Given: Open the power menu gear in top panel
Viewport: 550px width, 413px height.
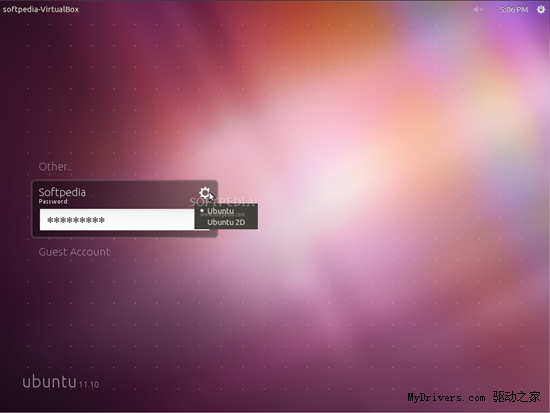Looking at the screenshot, I should pos(541,9).
